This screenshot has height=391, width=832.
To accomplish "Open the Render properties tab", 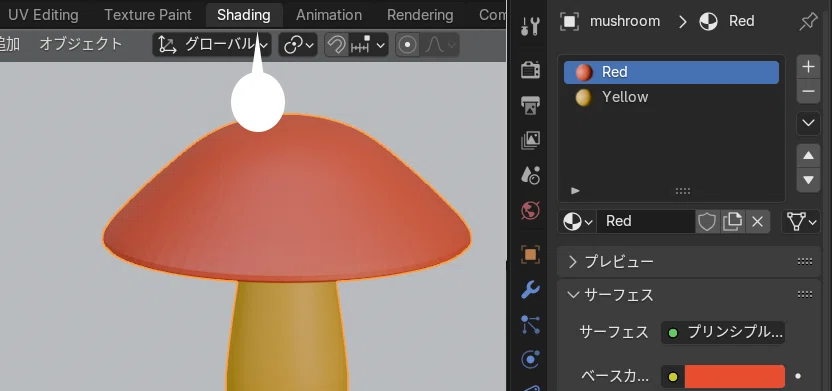I will (x=530, y=70).
